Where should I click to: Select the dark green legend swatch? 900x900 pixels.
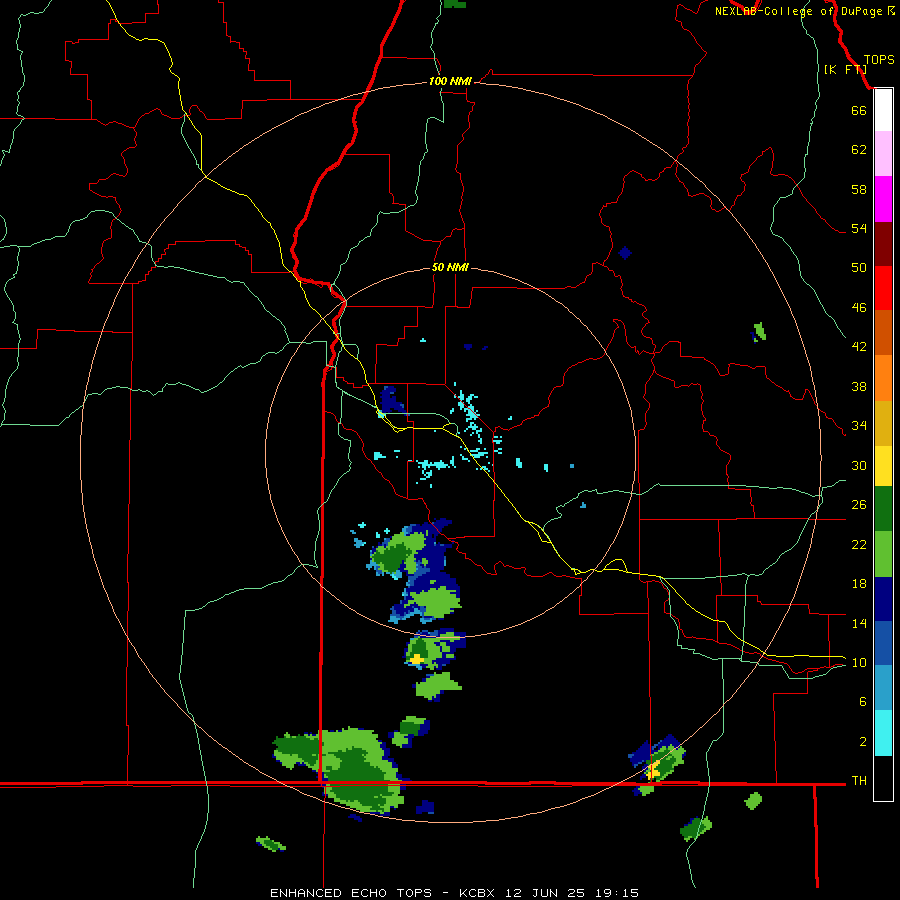click(x=883, y=509)
